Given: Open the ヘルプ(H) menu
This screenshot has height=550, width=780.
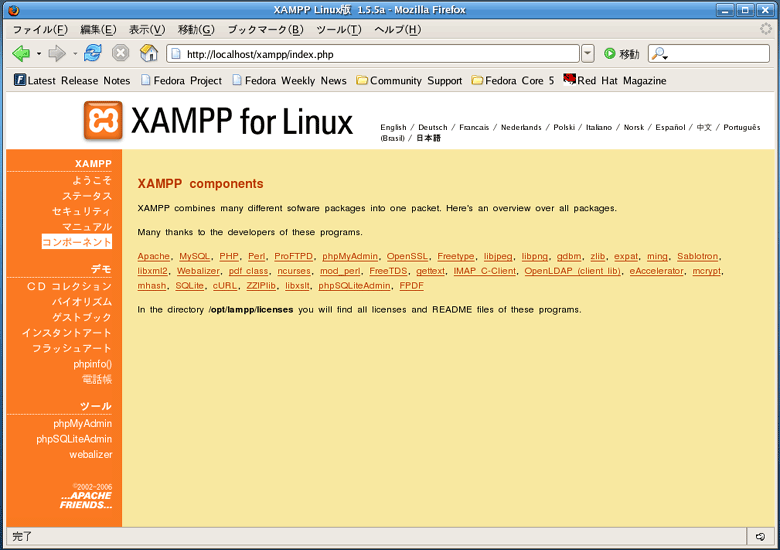Looking at the screenshot, I should [397, 30].
